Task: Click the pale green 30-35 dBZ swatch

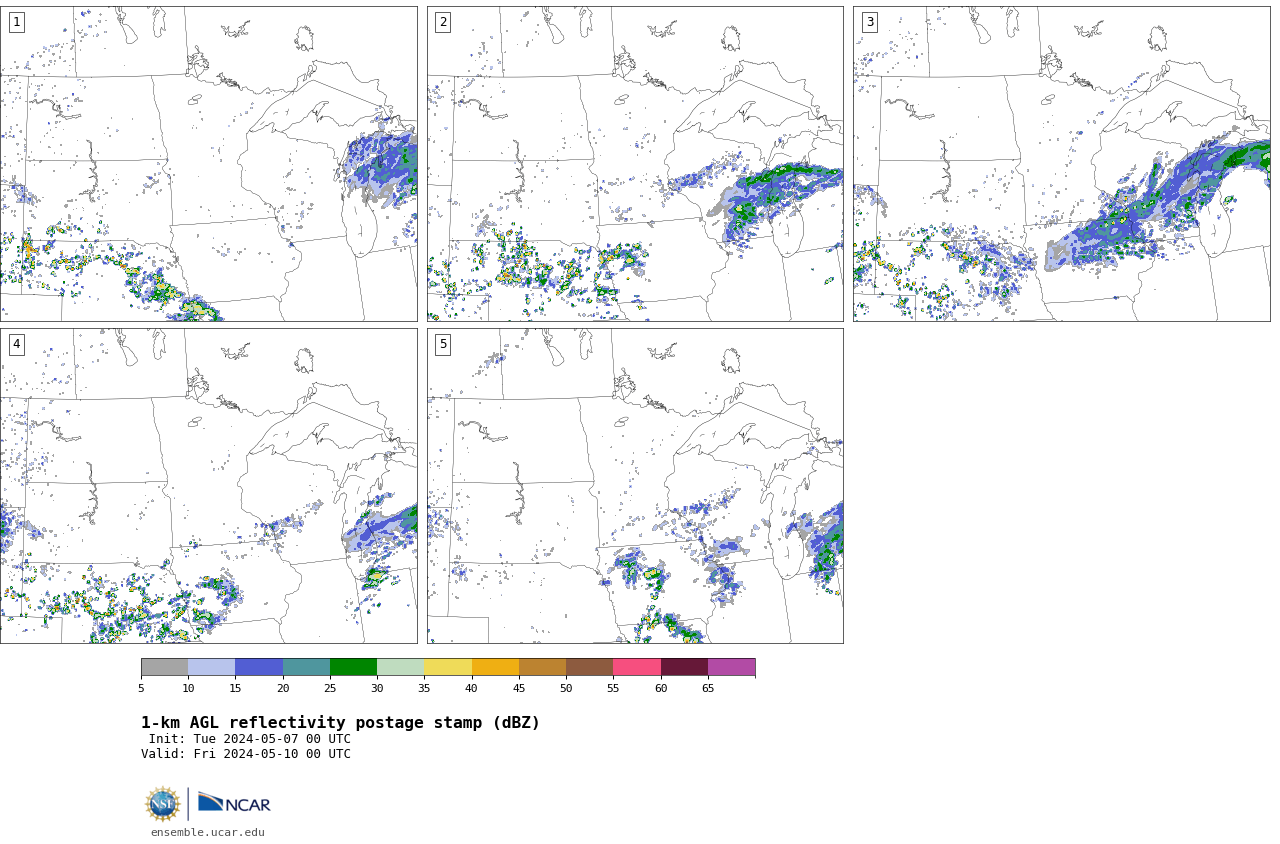Action: pyautogui.click(x=400, y=667)
